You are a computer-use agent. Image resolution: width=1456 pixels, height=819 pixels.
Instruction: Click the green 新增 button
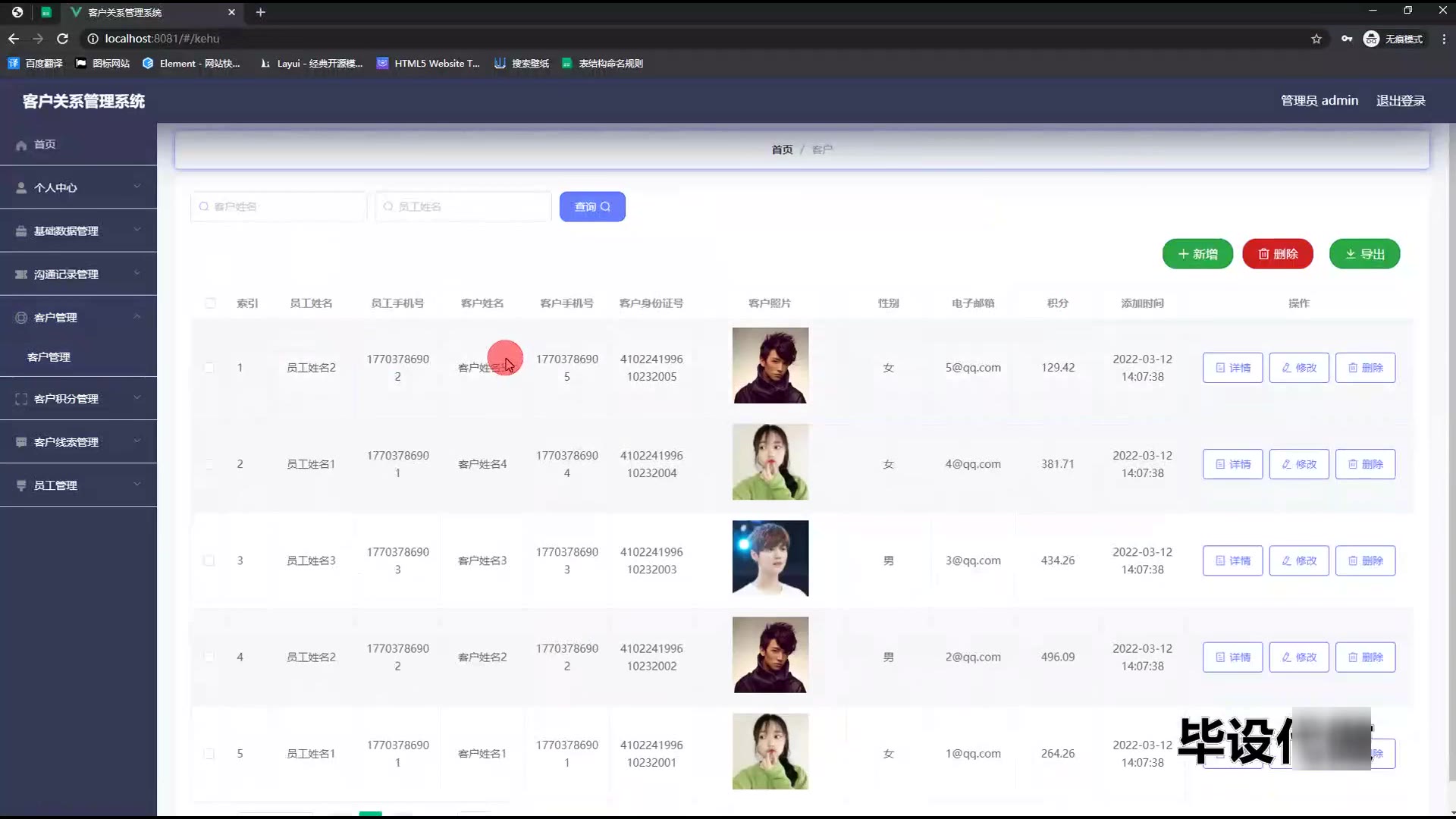1197,254
